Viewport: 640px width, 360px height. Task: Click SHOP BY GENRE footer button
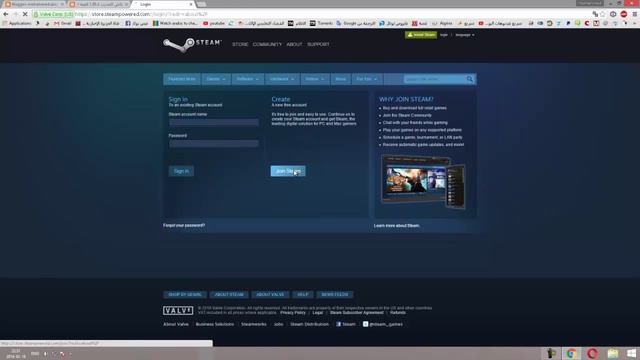pyautogui.click(x=185, y=294)
